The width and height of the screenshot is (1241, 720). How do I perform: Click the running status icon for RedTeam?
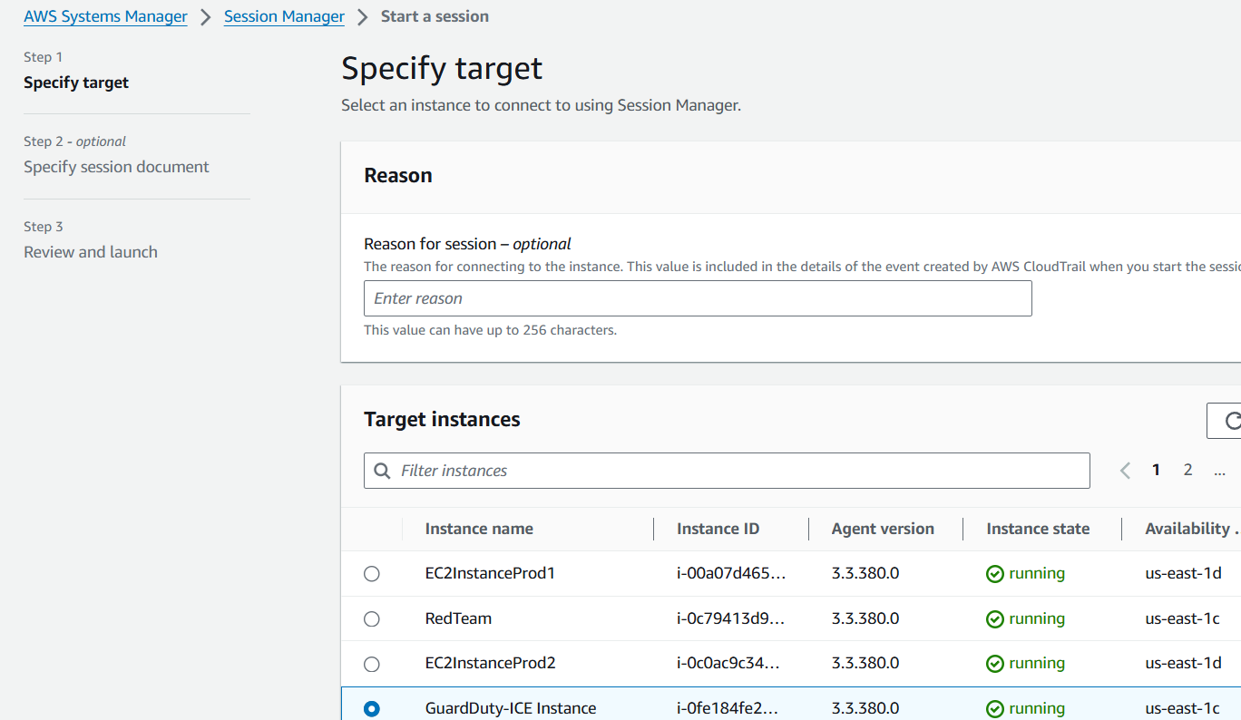(995, 619)
